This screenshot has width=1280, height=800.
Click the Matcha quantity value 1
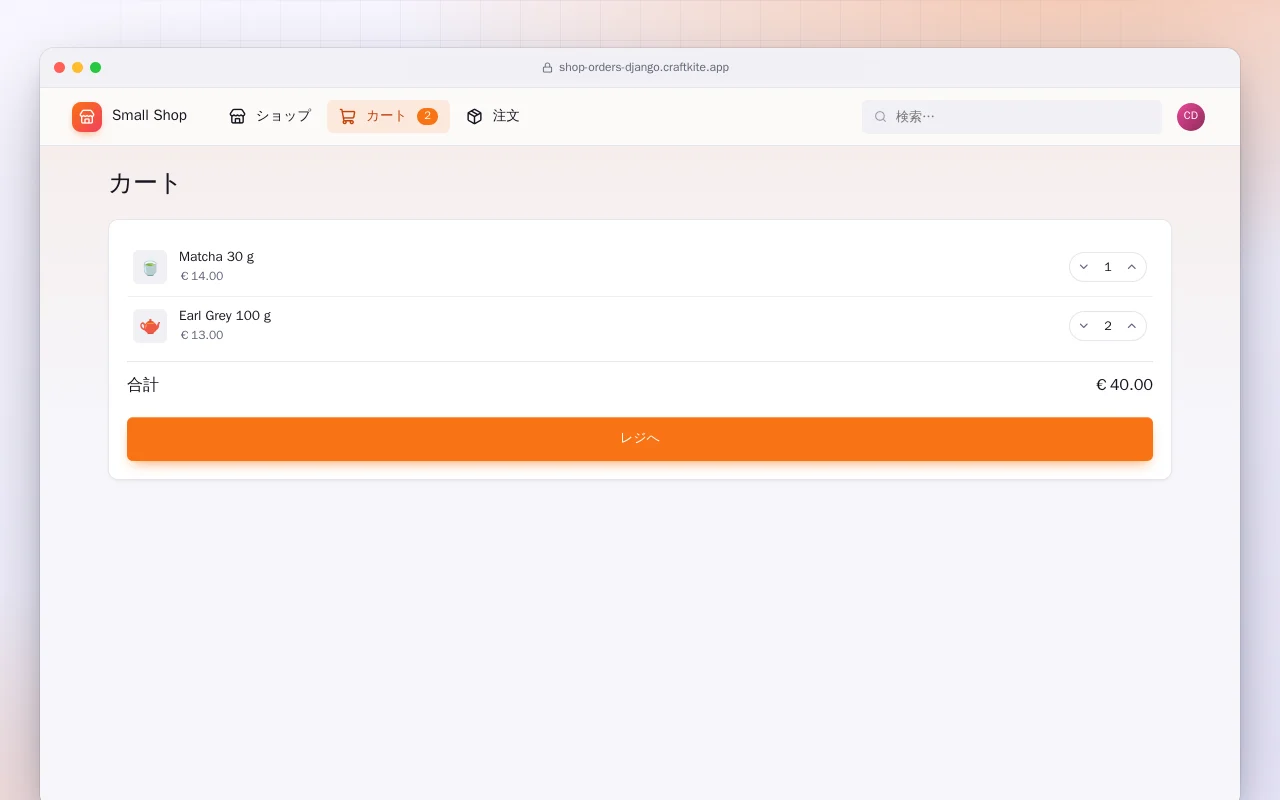pos(1108,267)
